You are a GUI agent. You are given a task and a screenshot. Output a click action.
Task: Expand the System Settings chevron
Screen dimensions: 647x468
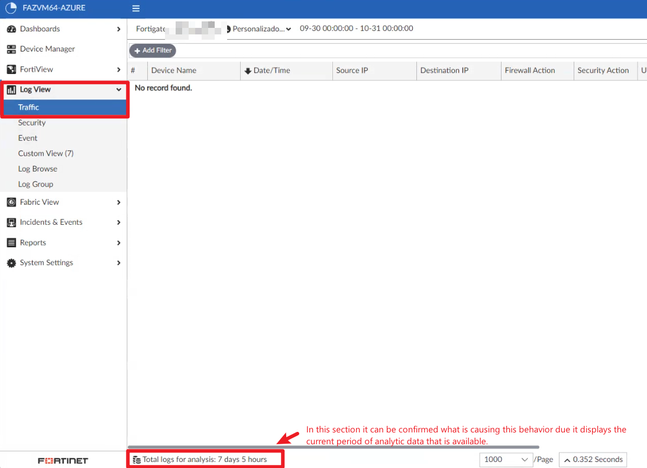point(119,263)
